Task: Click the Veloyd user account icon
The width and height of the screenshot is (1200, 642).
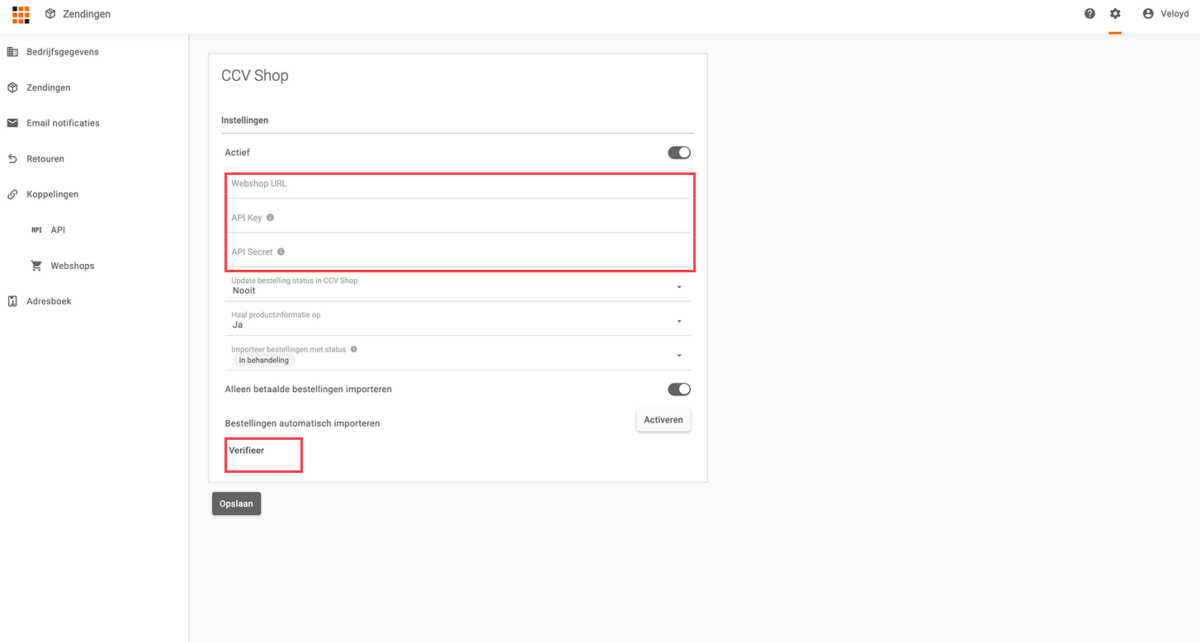Action: (1148, 14)
